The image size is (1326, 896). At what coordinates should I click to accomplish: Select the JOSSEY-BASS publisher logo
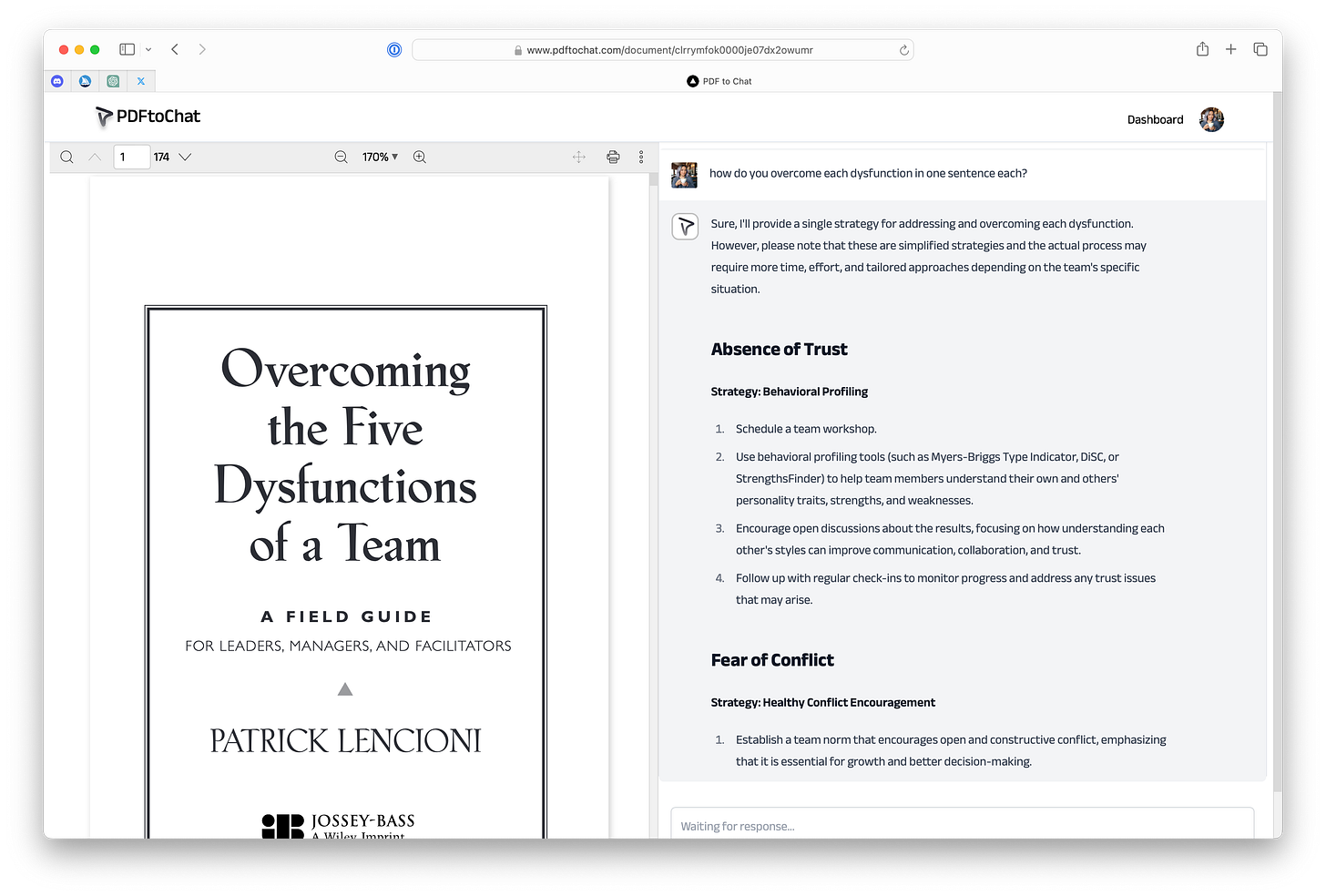coord(338,825)
